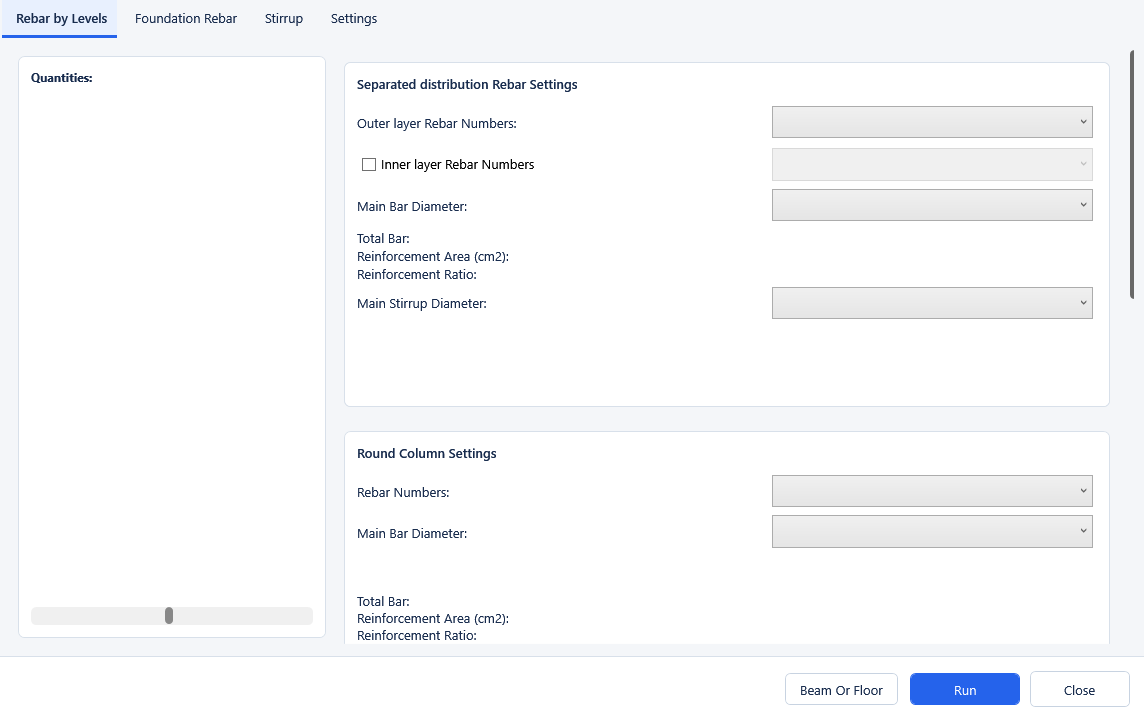
Task: Click the Inner layer Rebar Numbers label
Action: [x=457, y=165]
